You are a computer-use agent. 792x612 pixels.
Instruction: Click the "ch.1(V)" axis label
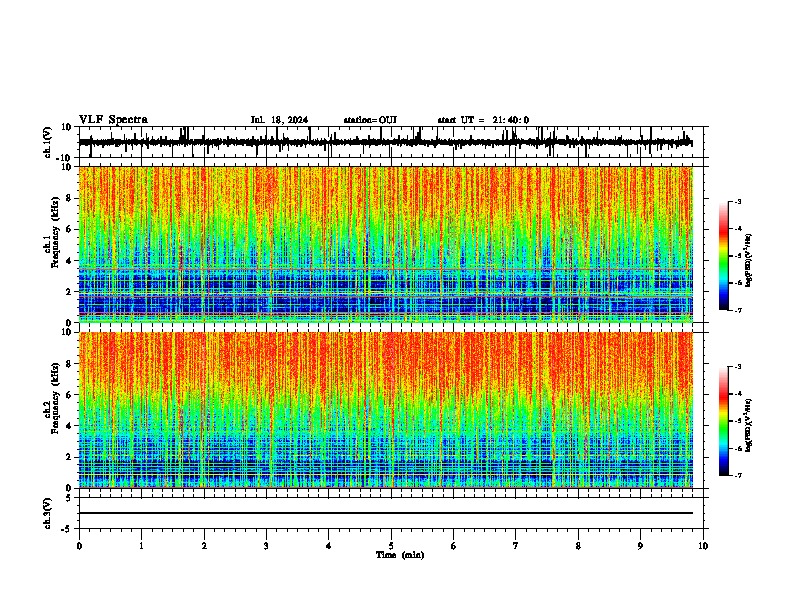[48, 142]
